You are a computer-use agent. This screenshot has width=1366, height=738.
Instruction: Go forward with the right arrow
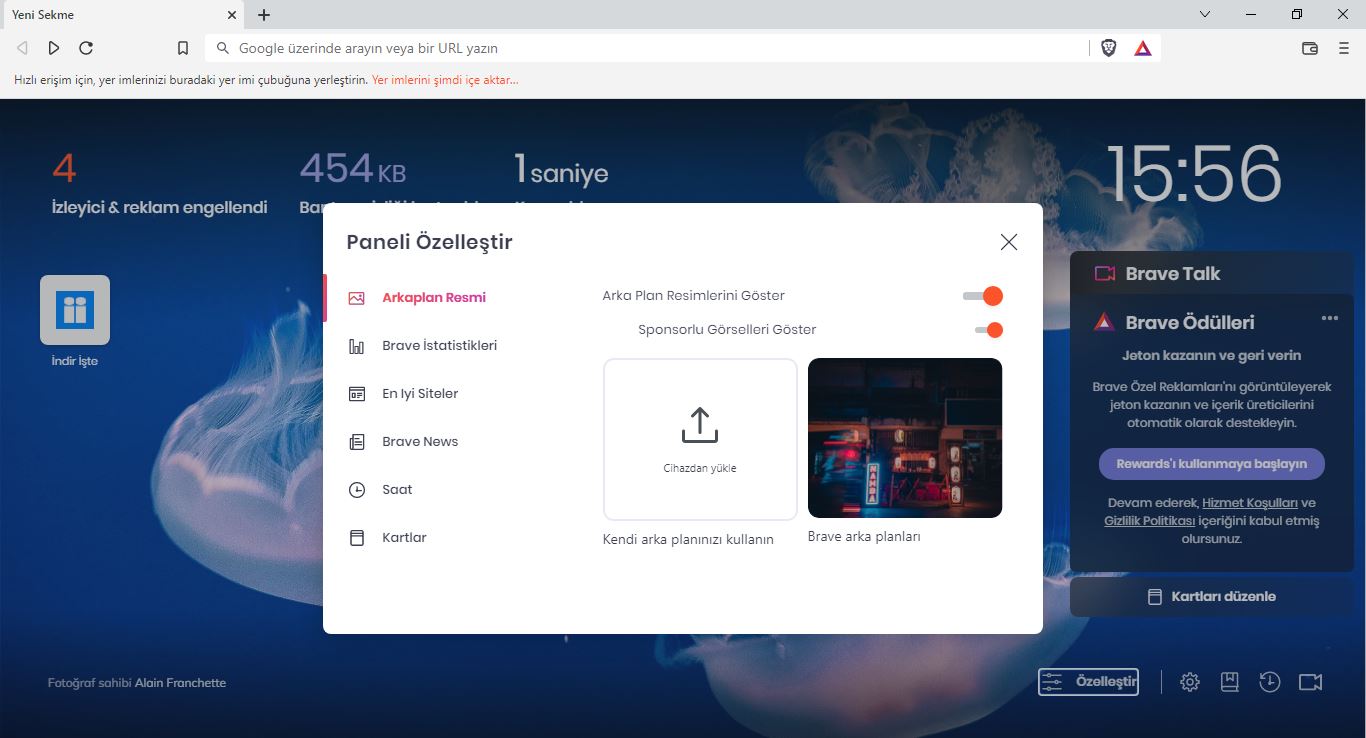click(x=54, y=48)
